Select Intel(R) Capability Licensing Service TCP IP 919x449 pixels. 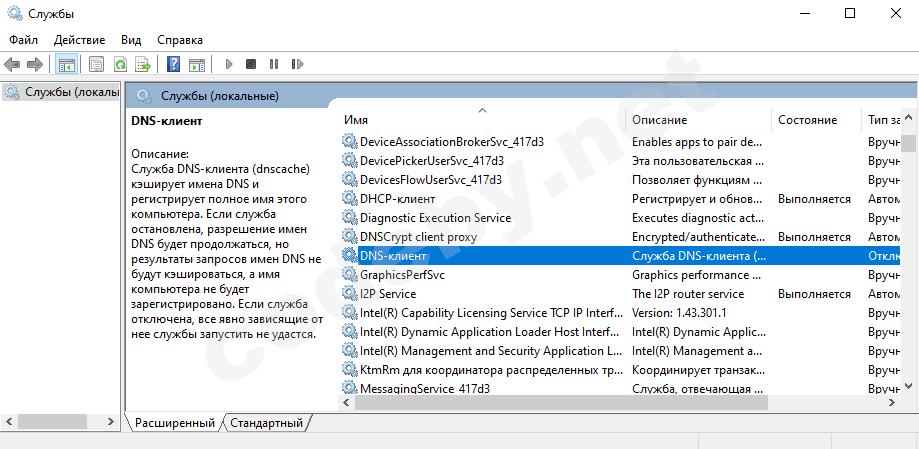(491, 312)
